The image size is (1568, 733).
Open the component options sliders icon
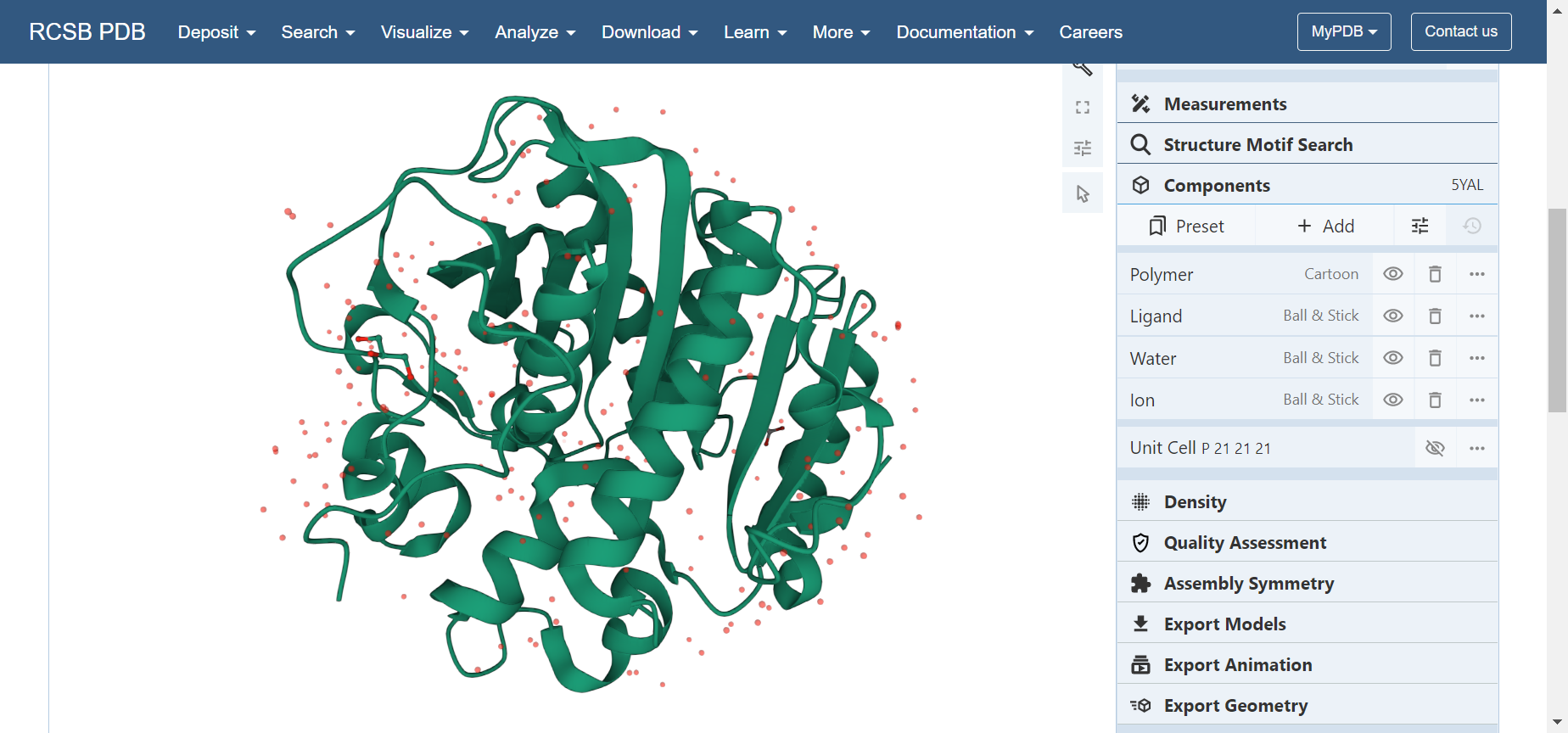1420,226
